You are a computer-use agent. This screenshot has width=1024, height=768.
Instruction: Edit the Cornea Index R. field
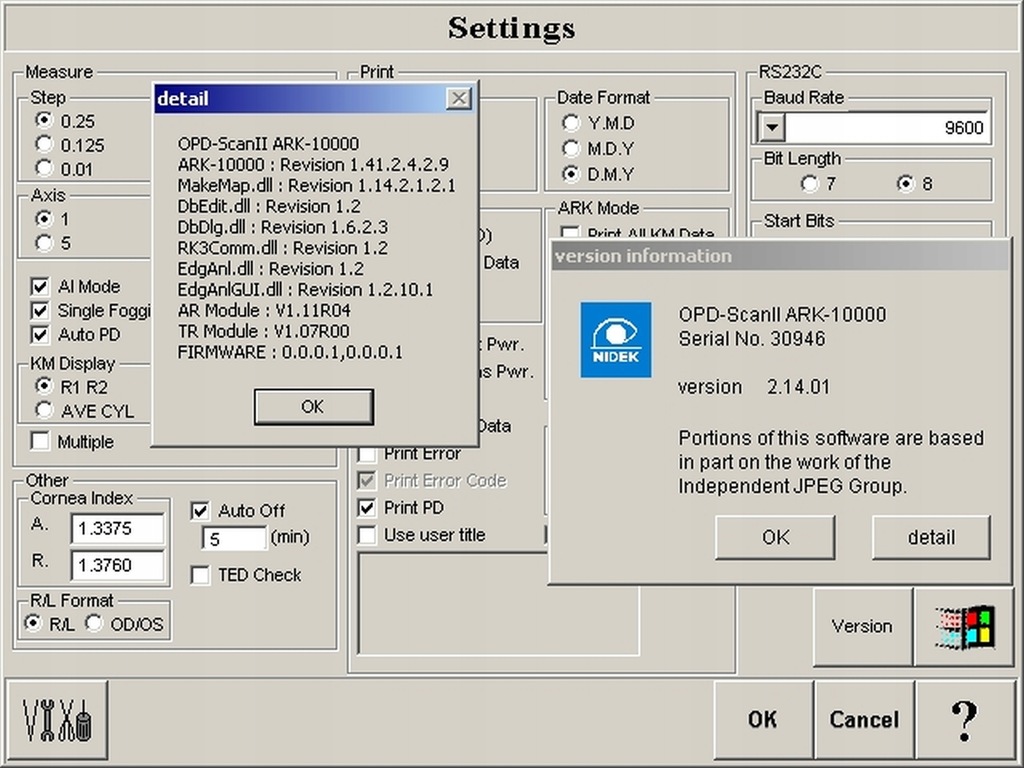pyautogui.click(x=118, y=565)
